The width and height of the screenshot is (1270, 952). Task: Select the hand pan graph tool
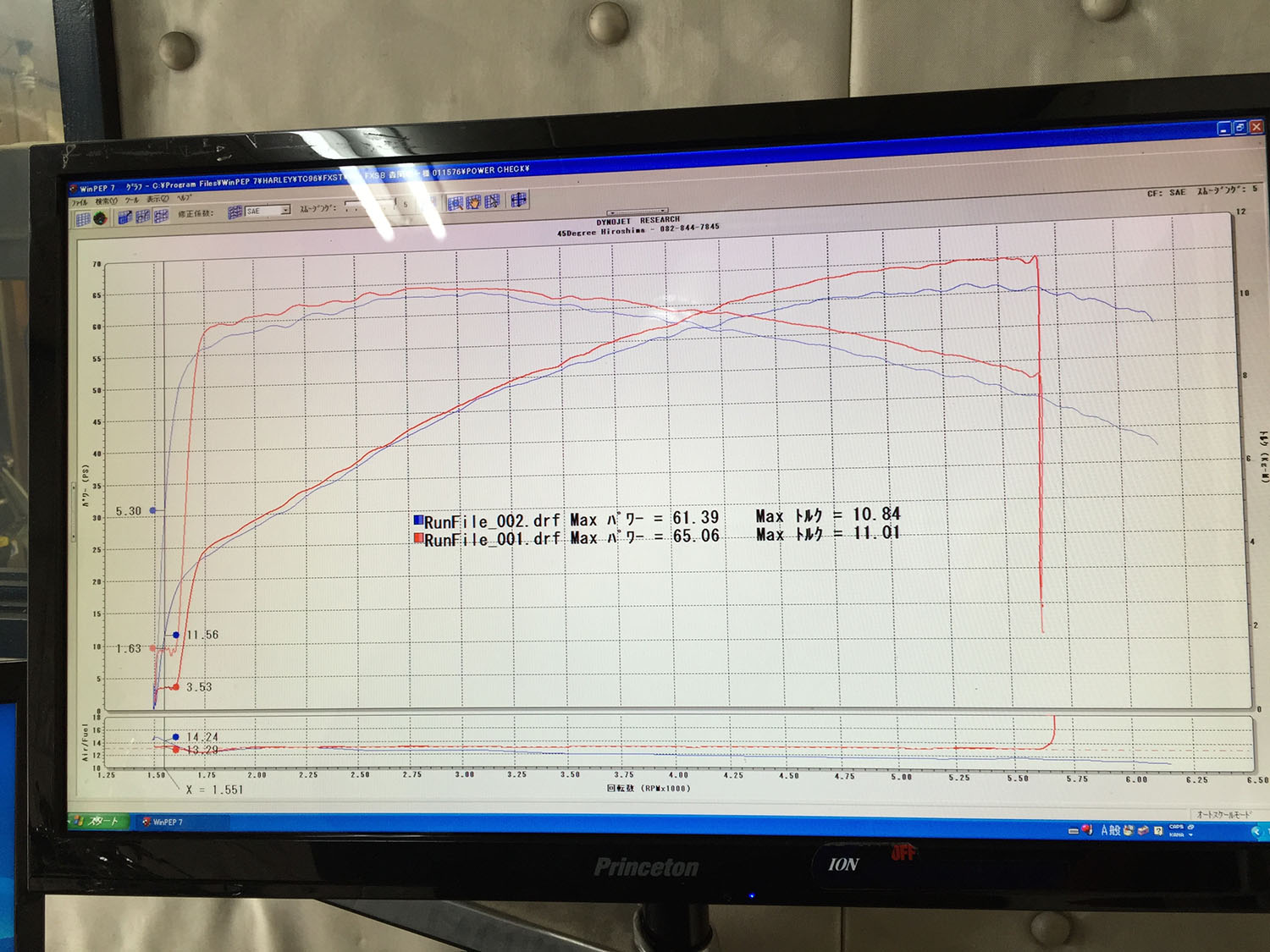tap(474, 202)
